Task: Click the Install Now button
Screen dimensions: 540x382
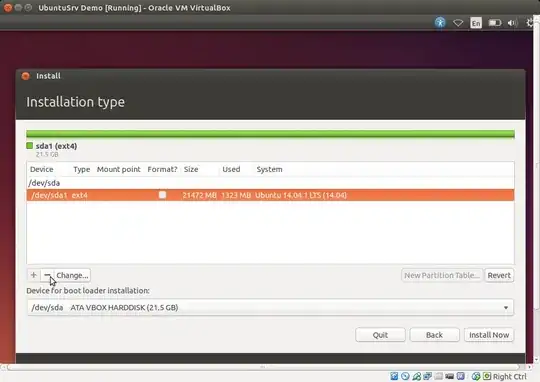Action: 489,335
